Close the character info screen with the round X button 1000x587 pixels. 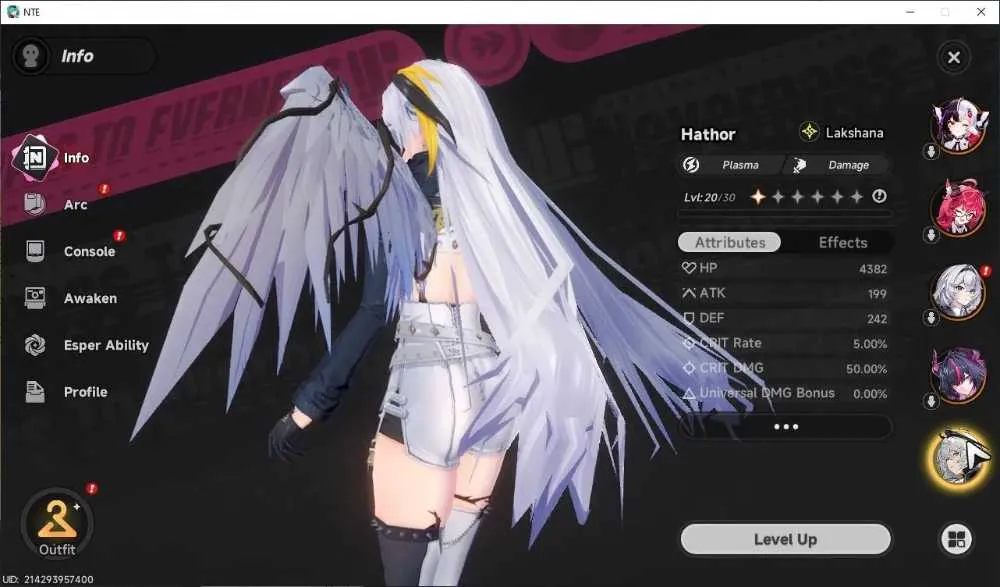click(x=953, y=57)
